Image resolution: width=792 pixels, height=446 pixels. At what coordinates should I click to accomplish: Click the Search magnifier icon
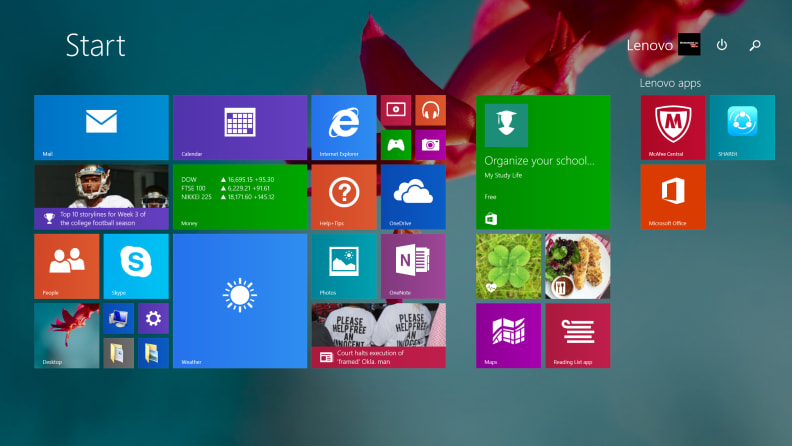click(755, 45)
